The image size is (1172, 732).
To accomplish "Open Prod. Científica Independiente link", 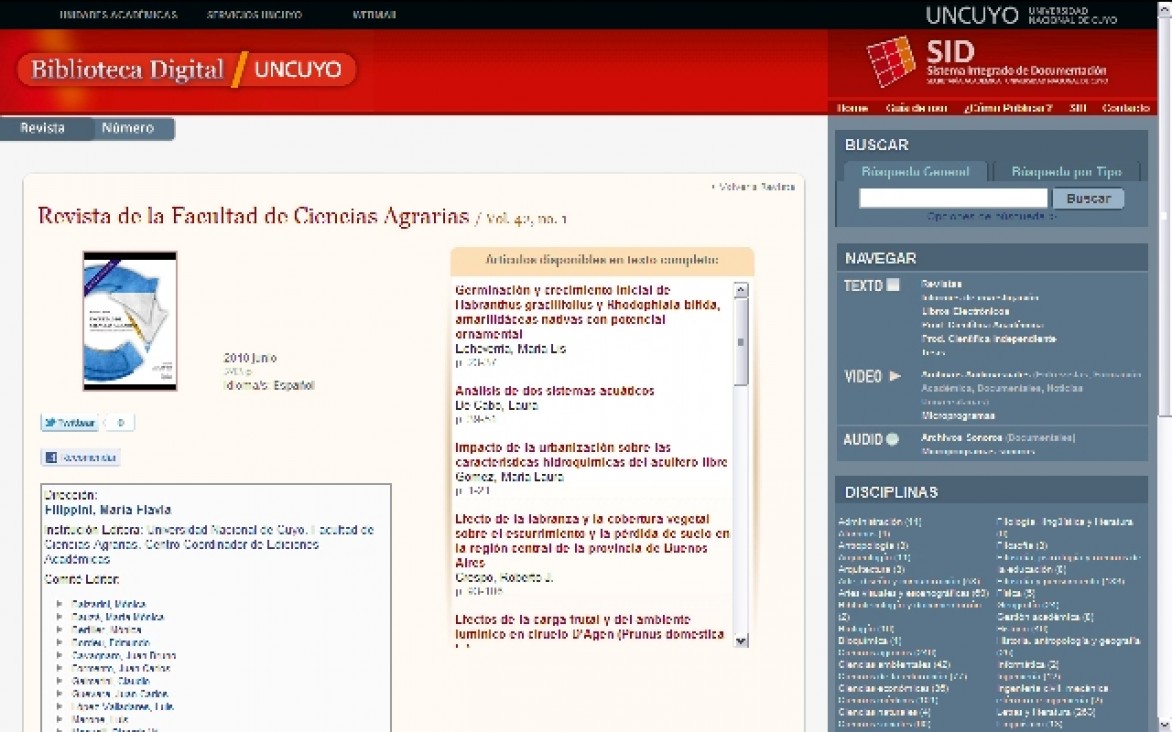I will coord(989,339).
